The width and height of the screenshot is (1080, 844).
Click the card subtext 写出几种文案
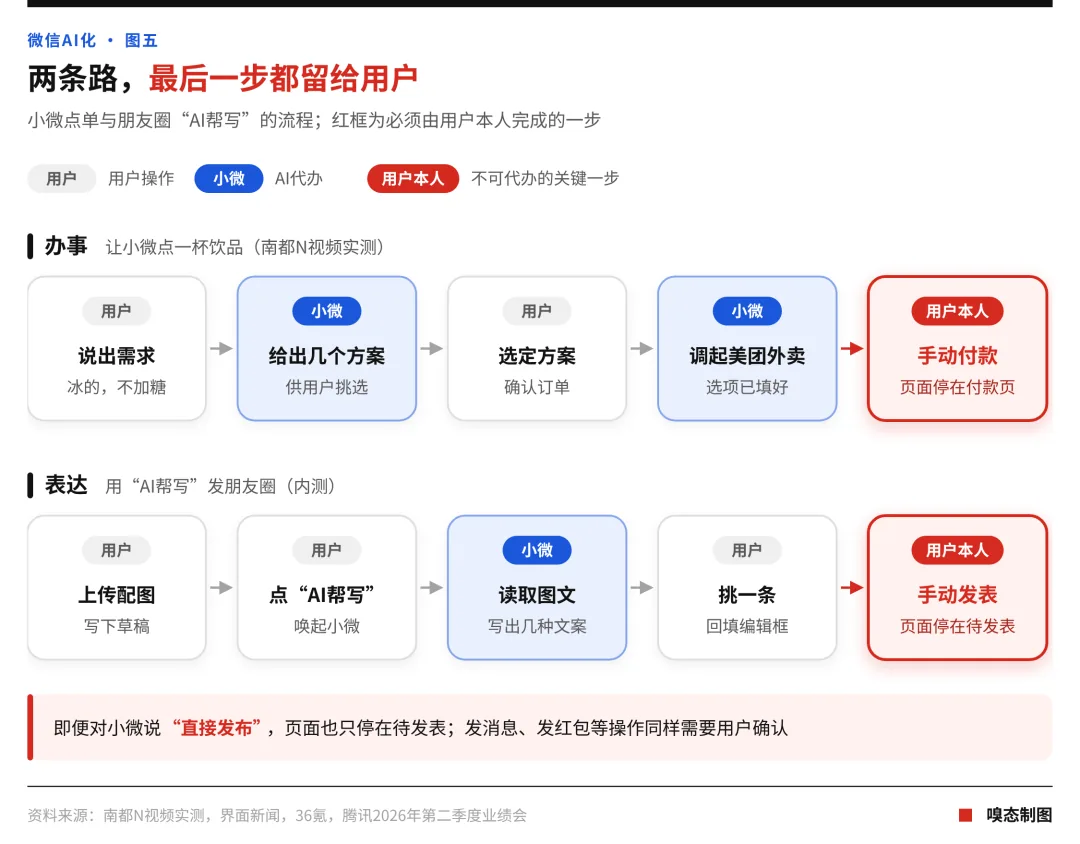(x=537, y=626)
